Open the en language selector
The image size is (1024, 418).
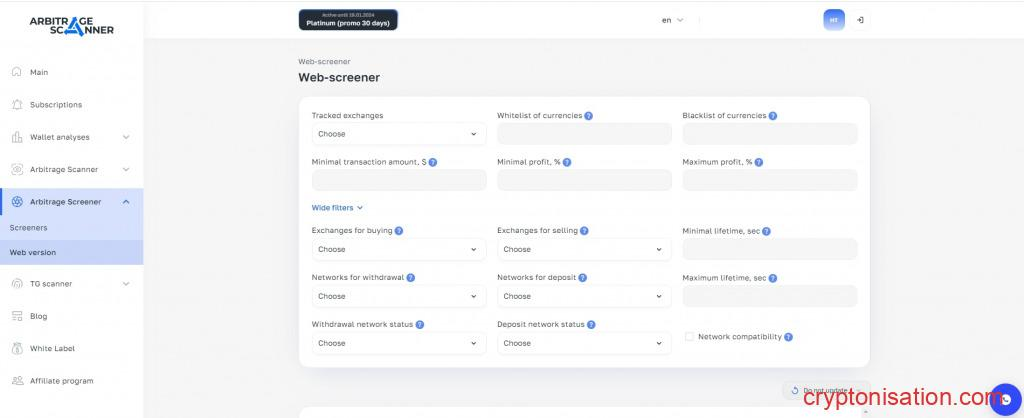(x=672, y=20)
